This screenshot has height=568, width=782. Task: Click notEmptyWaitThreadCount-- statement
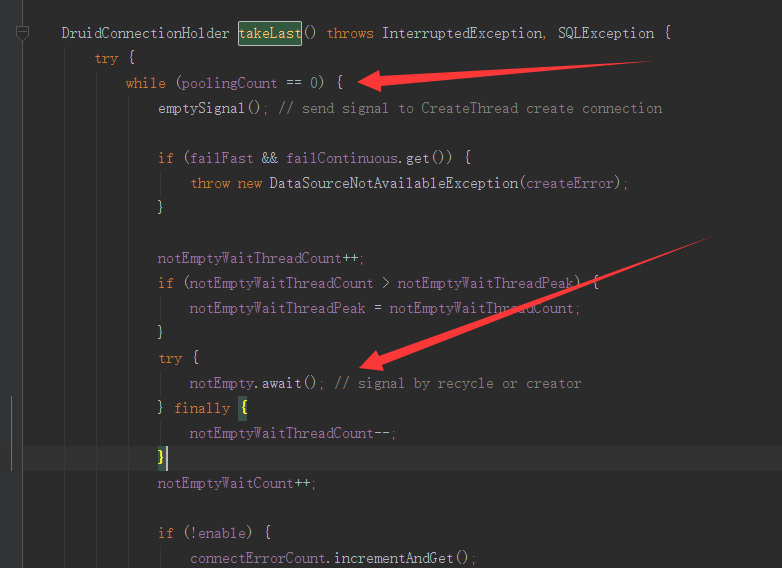pos(290,433)
